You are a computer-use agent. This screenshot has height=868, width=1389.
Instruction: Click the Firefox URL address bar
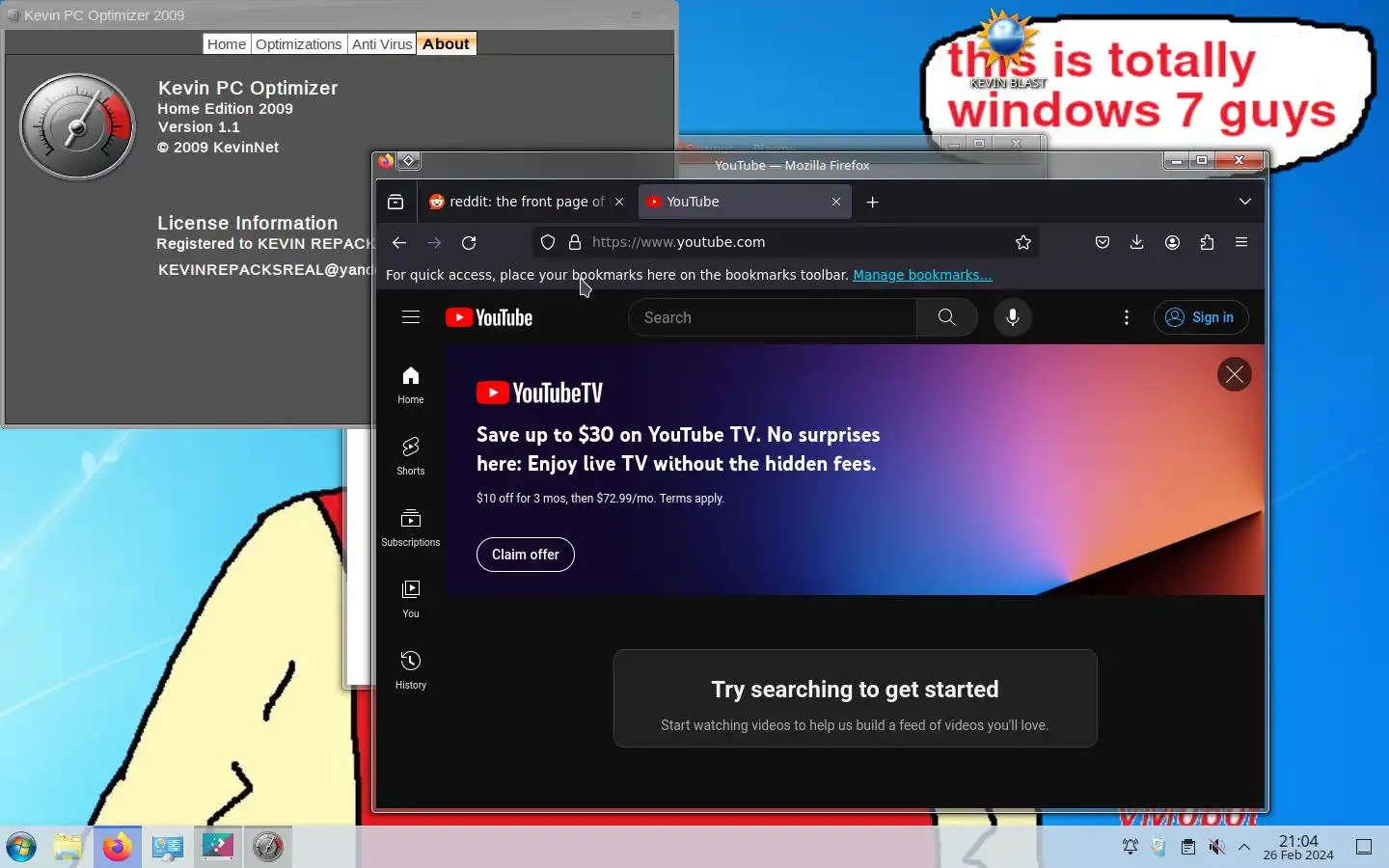click(786, 242)
